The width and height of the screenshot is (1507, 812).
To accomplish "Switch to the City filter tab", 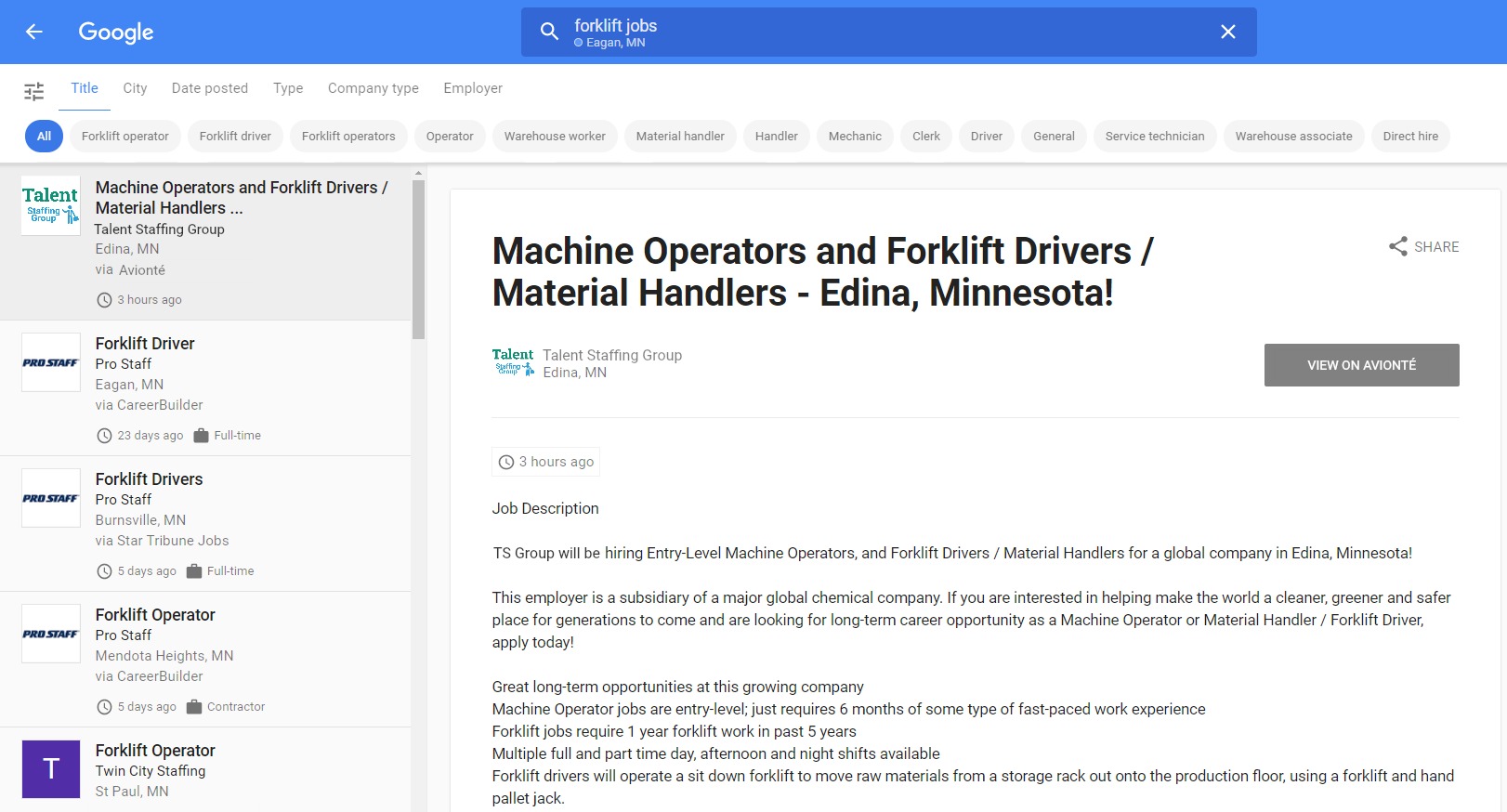I will 135,88.
